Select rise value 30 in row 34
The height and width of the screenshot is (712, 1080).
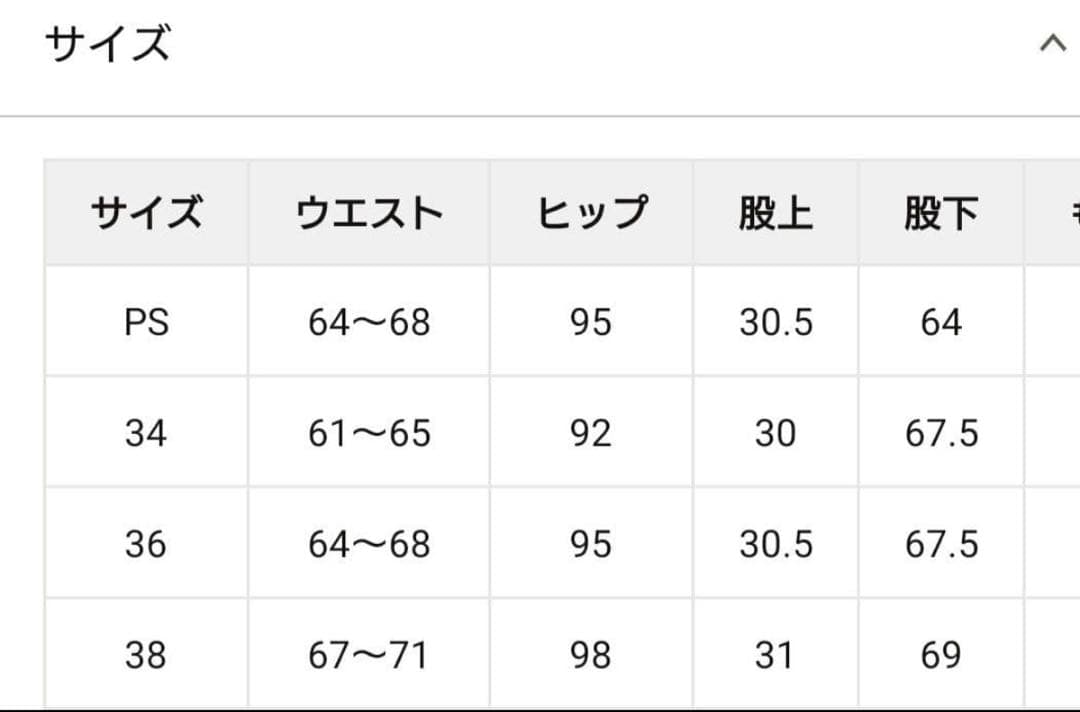point(775,434)
